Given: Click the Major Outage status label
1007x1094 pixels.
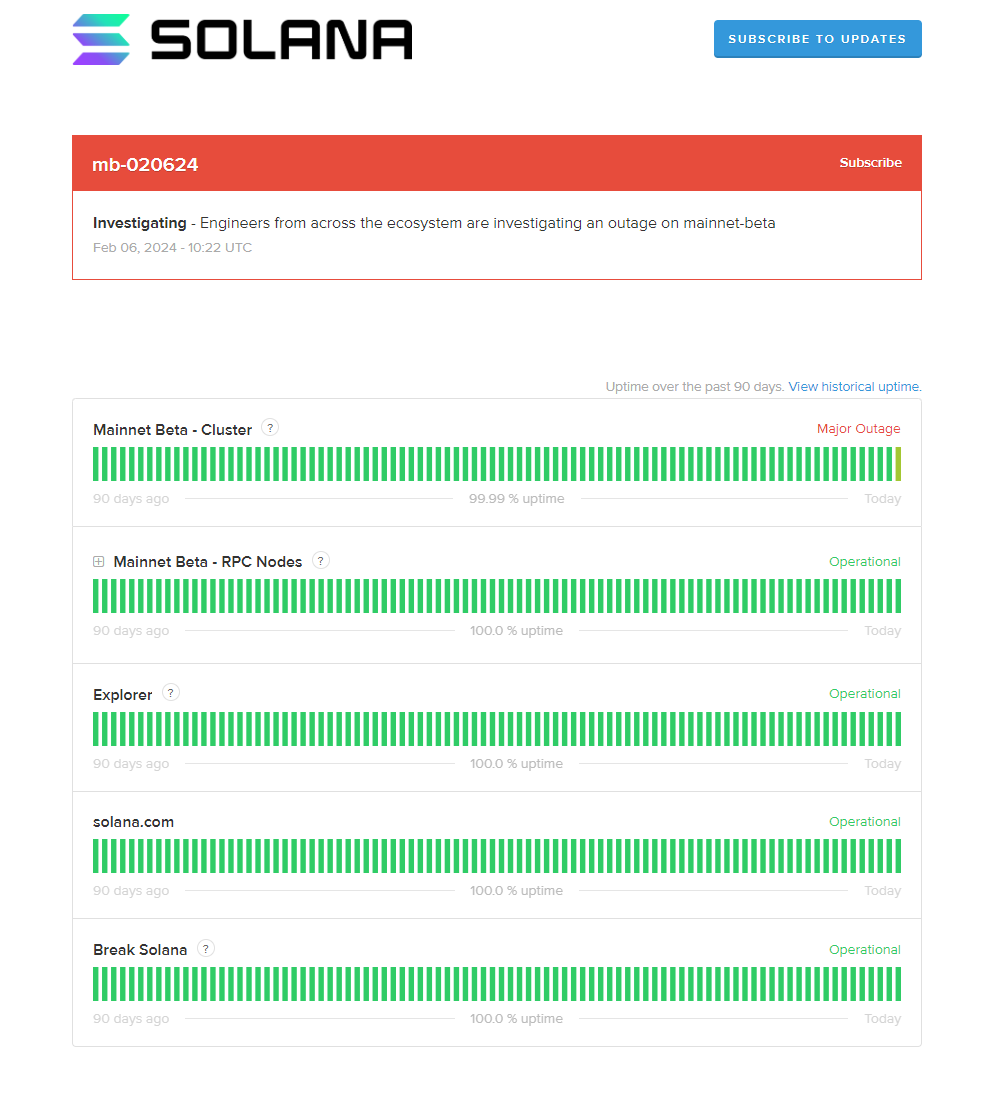Looking at the screenshot, I should click(x=858, y=429).
